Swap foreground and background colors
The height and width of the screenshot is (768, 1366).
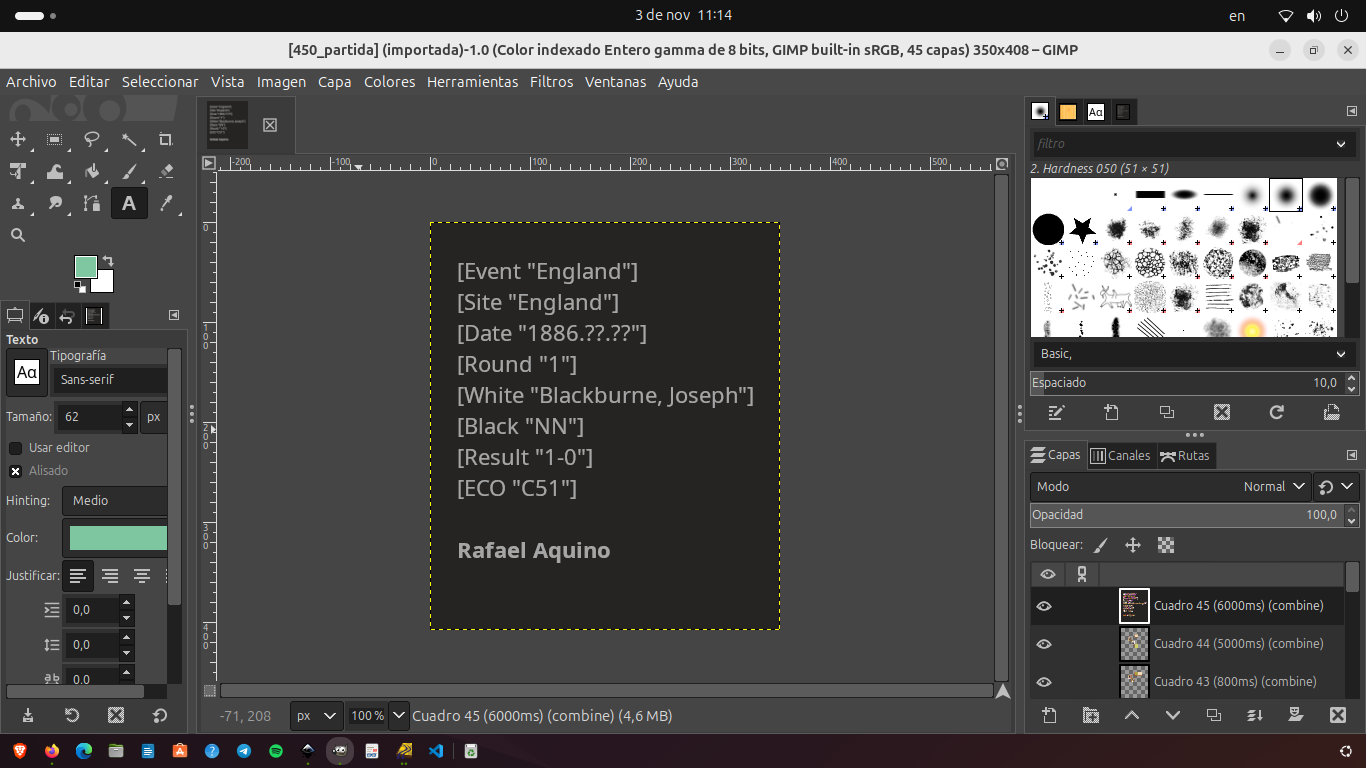pyautogui.click(x=108, y=261)
